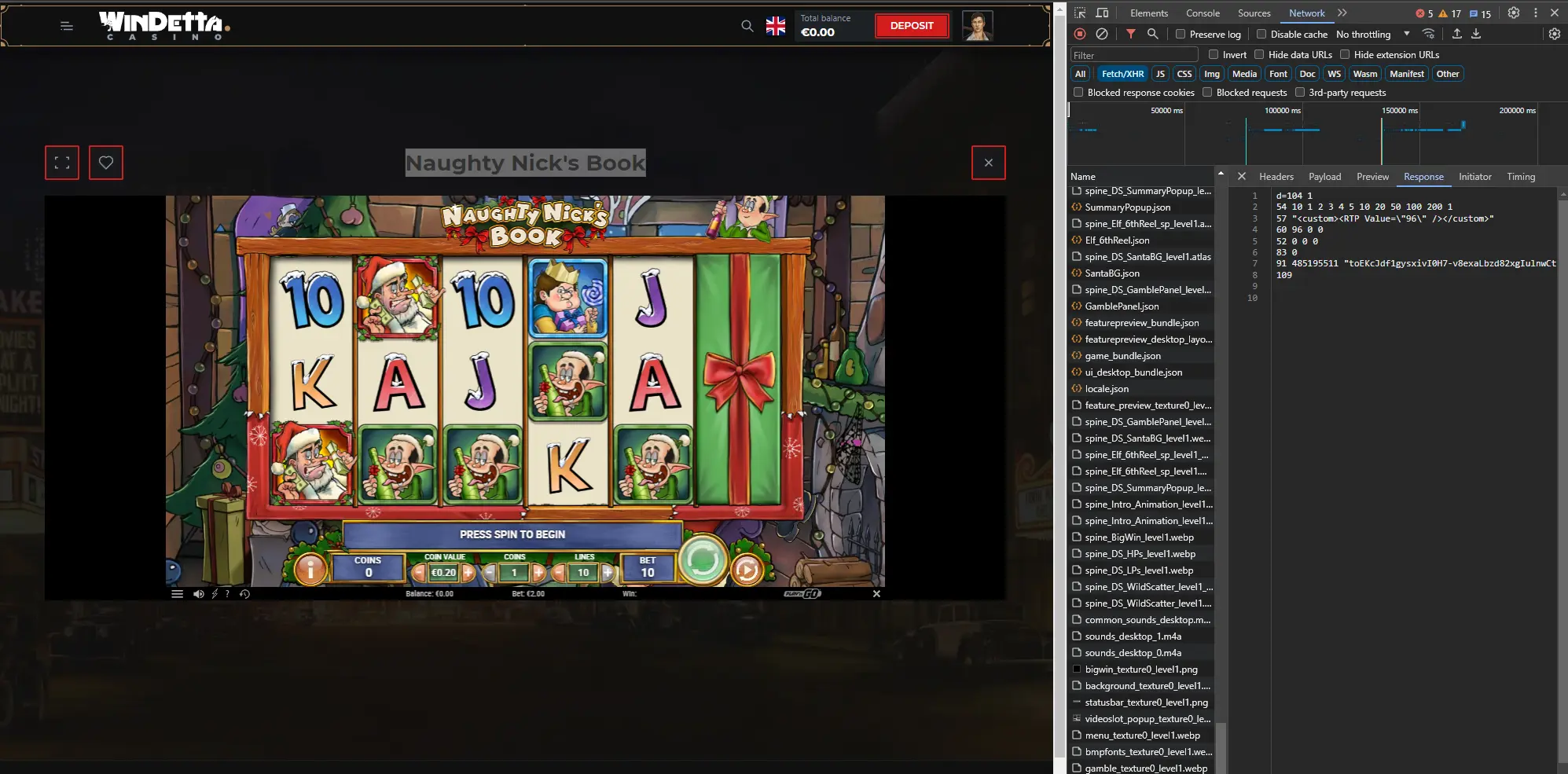Open the game history clock icon

point(244,594)
